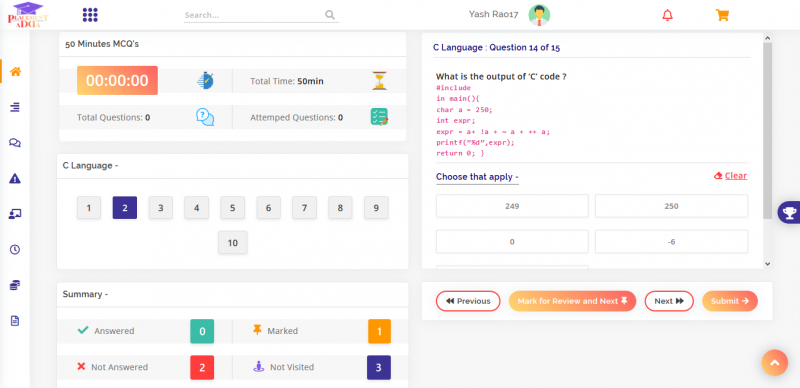The width and height of the screenshot is (800, 388).
Task: Submit the test
Action: click(x=730, y=301)
